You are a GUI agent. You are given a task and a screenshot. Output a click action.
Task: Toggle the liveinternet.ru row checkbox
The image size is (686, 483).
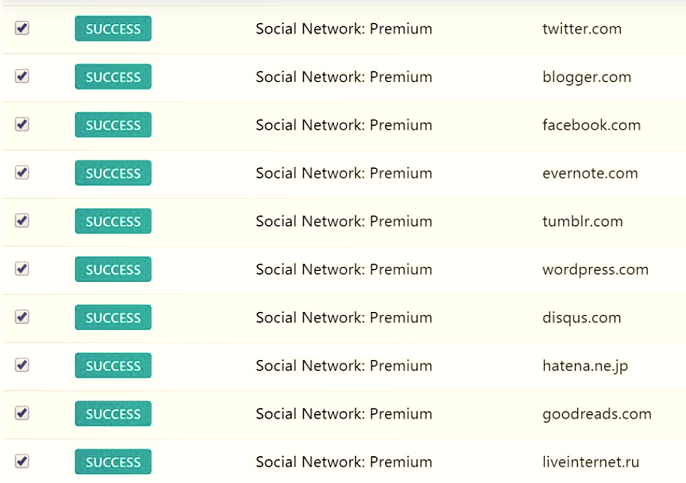coord(22,461)
